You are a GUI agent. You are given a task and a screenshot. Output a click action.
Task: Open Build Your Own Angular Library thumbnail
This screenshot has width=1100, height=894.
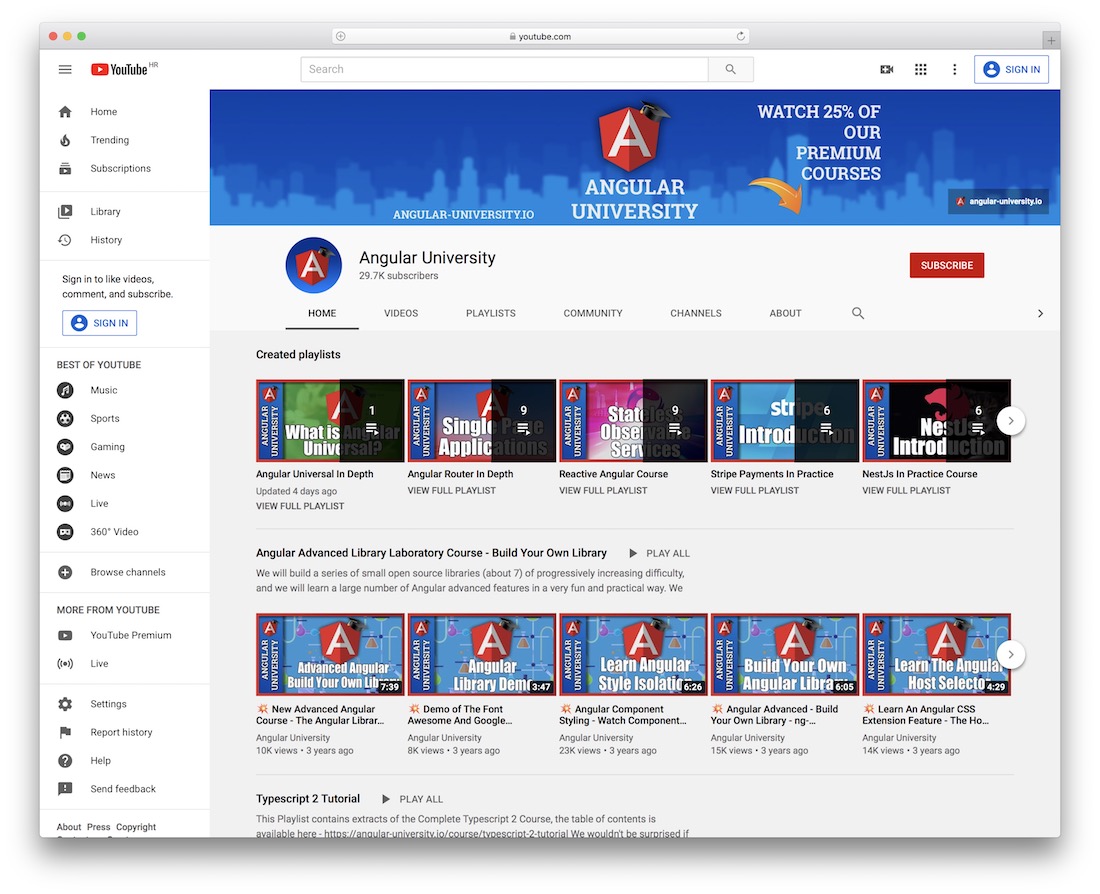pos(784,655)
